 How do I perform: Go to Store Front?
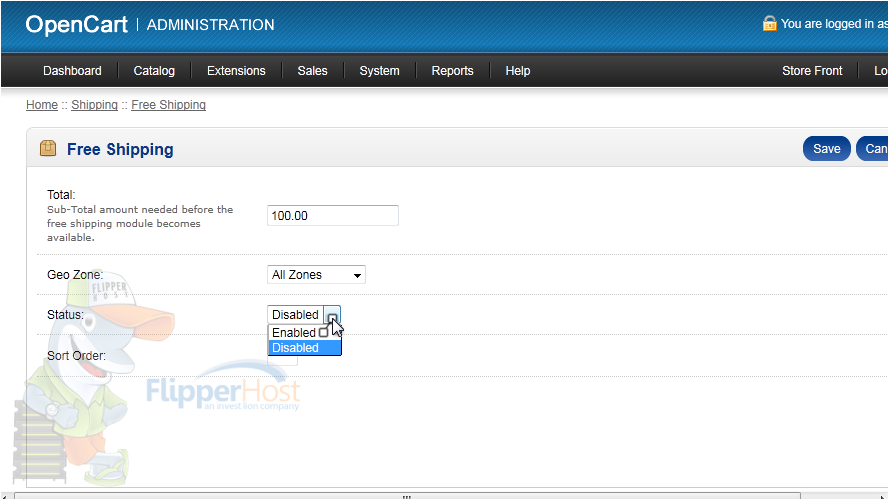pyautogui.click(x=812, y=71)
